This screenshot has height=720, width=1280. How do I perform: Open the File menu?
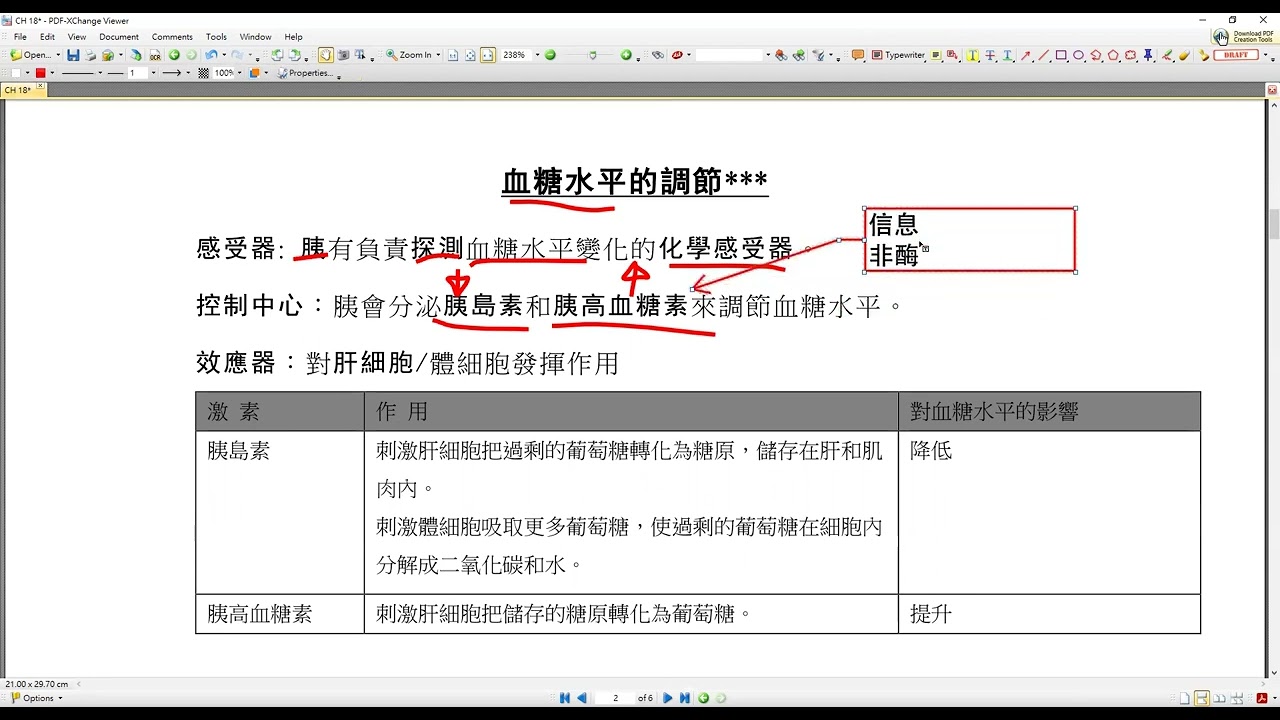(x=20, y=37)
